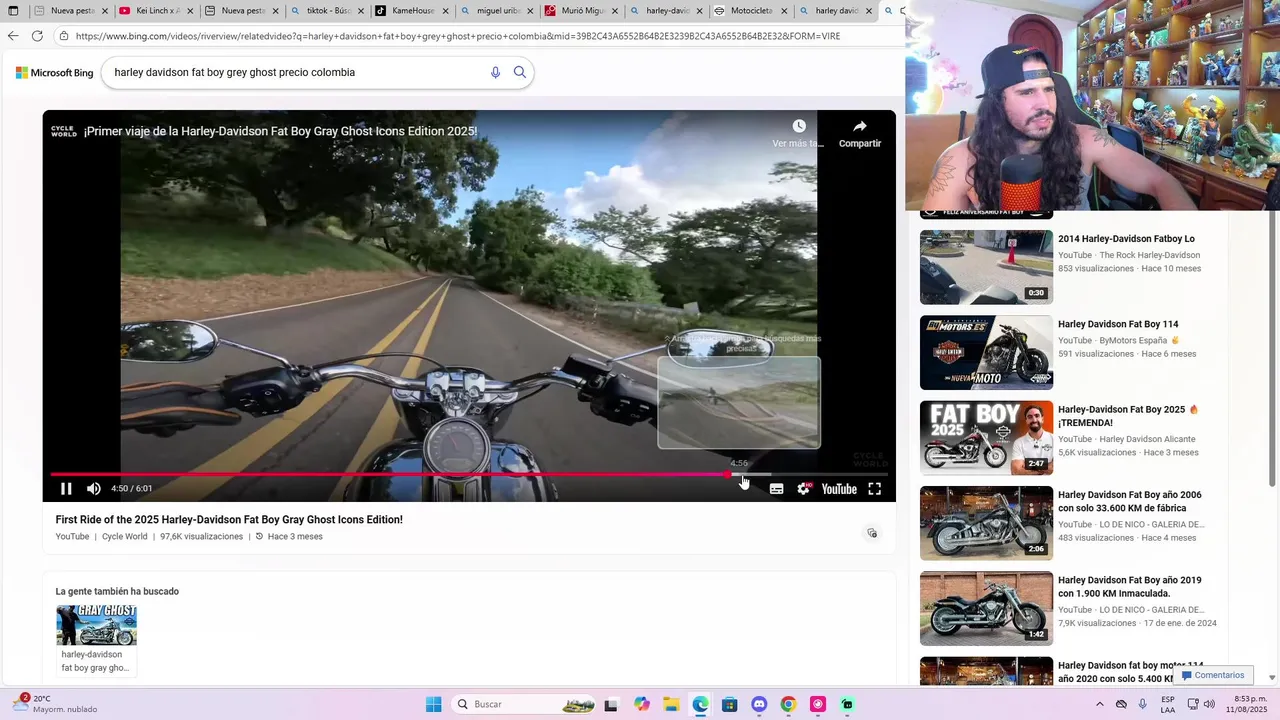Open the video settings gear
The width and height of the screenshot is (1280, 720).
(x=804, y=489)
